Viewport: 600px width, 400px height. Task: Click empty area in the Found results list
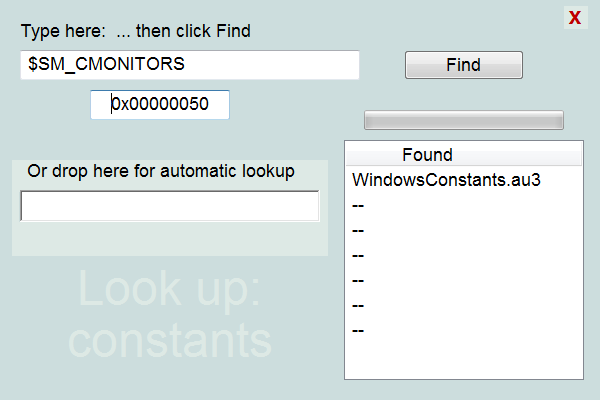(464, 358)
